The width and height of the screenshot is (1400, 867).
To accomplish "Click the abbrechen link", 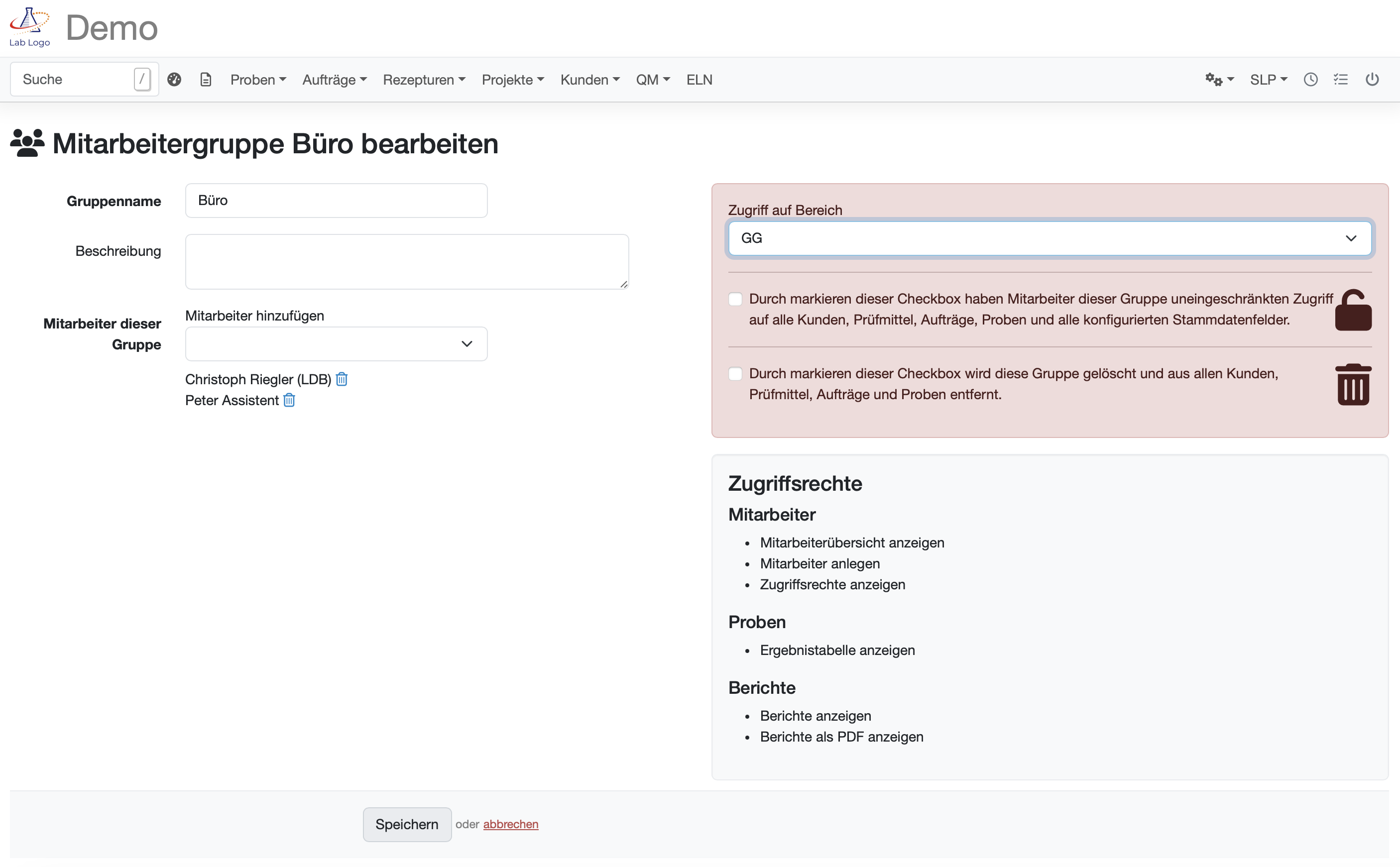I will pos(510,824).
